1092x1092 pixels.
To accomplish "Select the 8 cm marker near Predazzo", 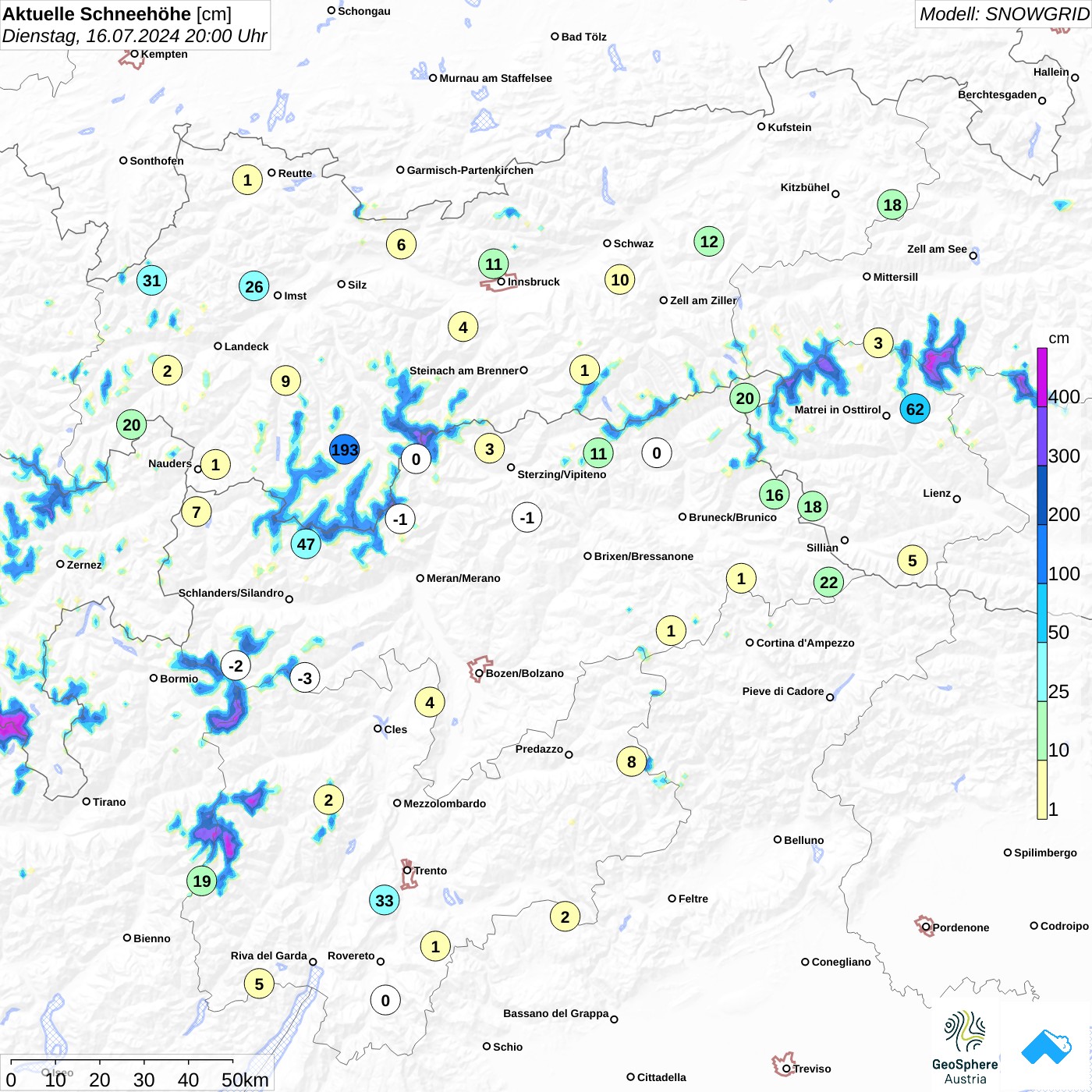I will 632,761.
